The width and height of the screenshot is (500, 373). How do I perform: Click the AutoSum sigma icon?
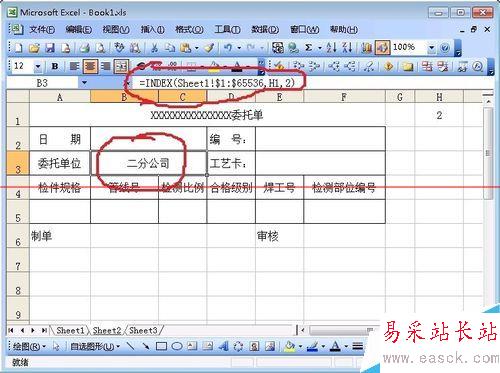(x=309, y=48)
